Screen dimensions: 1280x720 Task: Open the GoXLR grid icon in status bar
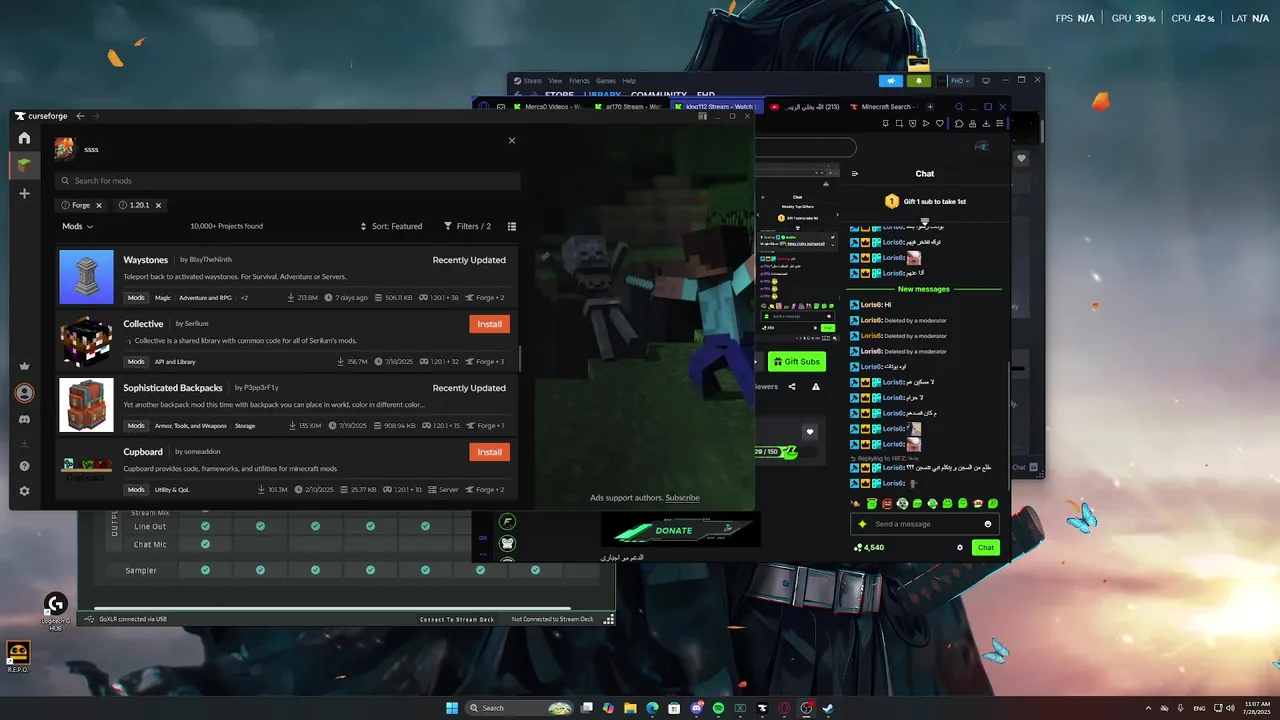(608, 619)
